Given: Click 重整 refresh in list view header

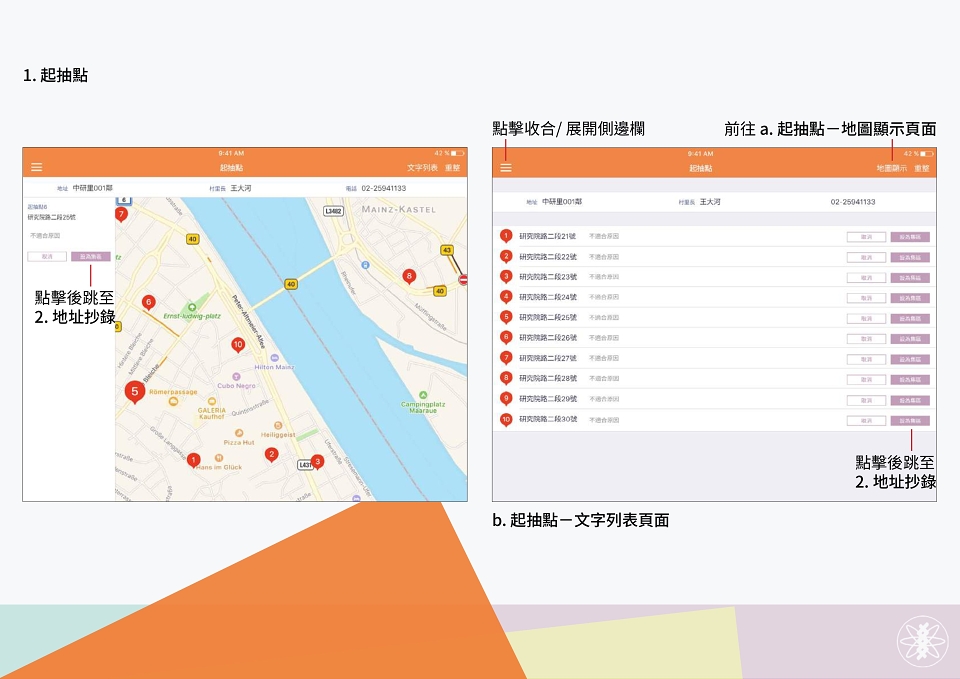Looking at the screenshot, I should [921, 168].
